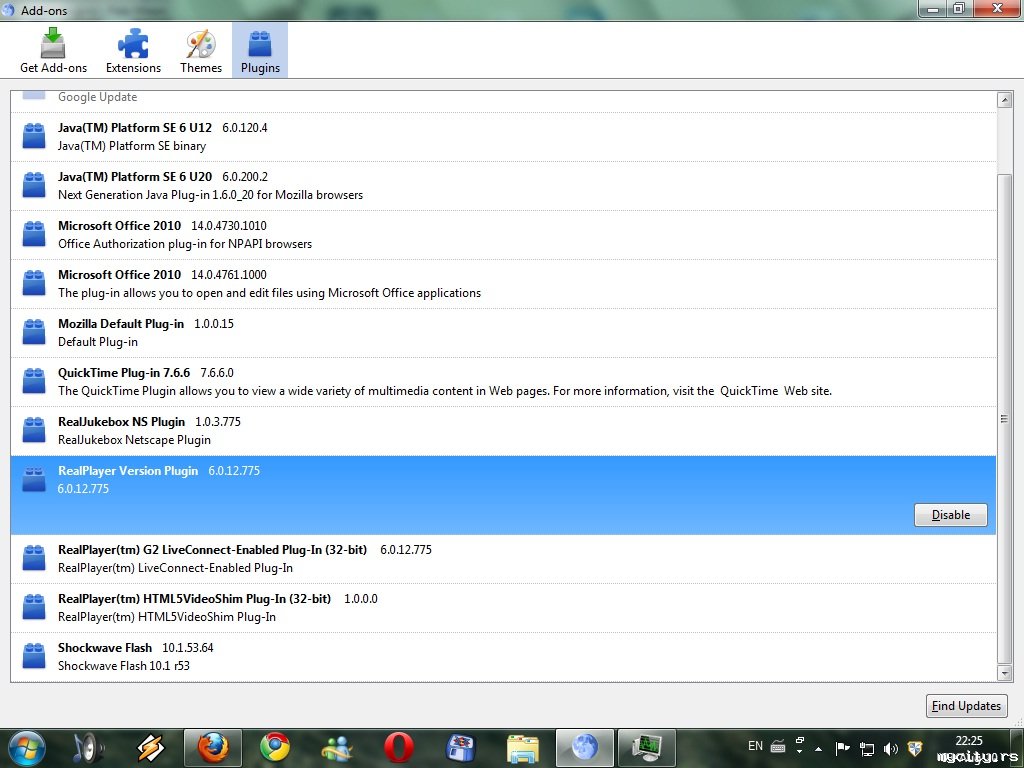Click the scrollbar up arrow
1024x768 pixels.
1004,100
